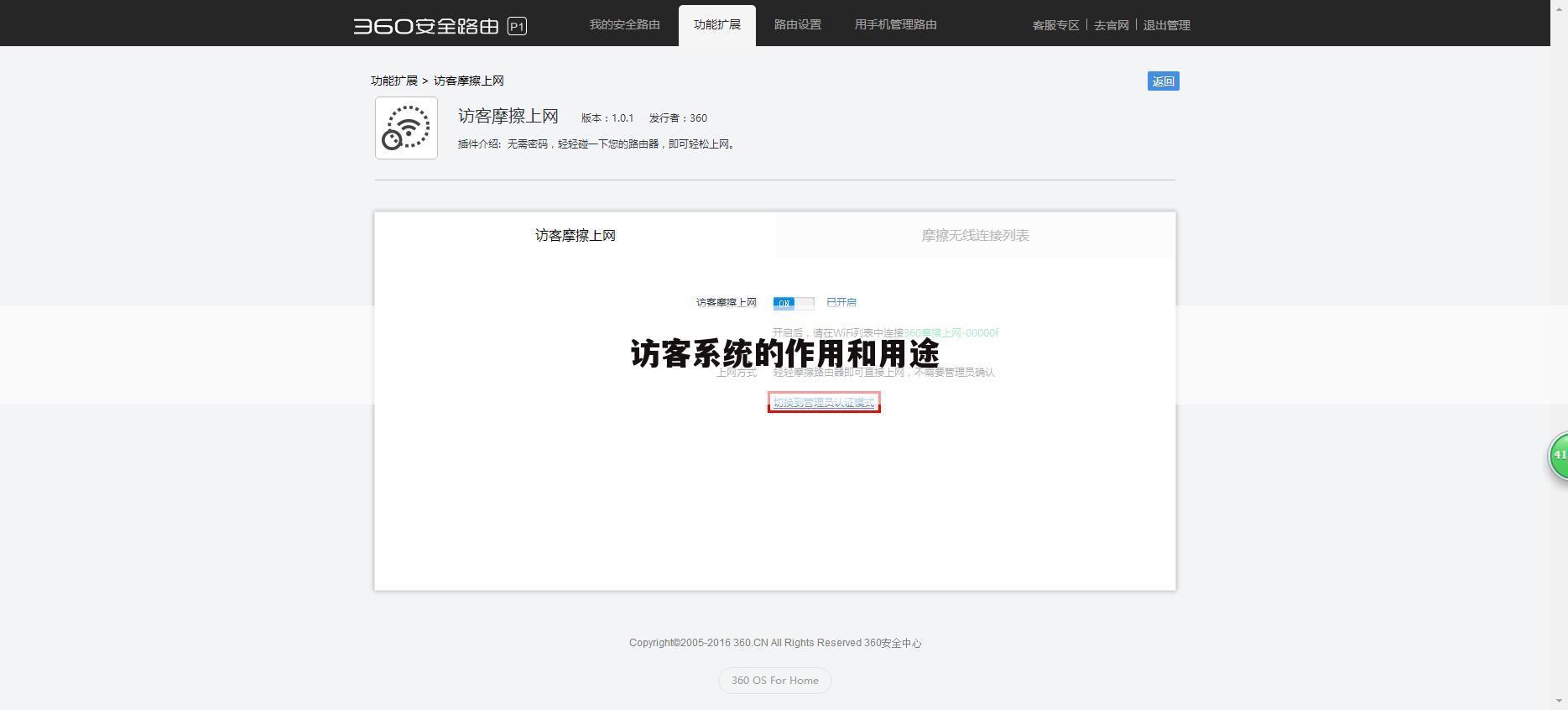Image resolution: width=1568 pixels, height=710 pixels.
Task: Click the plugin title 访客摩擦上网
Action: pyautogui.click(x=508, y=117)
